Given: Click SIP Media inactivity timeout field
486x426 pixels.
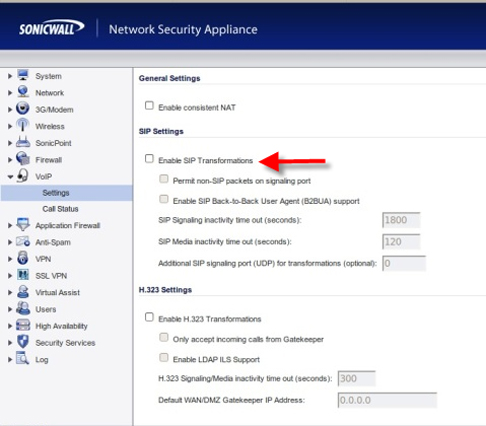Looking at the screenshot, I should (401, 242).
